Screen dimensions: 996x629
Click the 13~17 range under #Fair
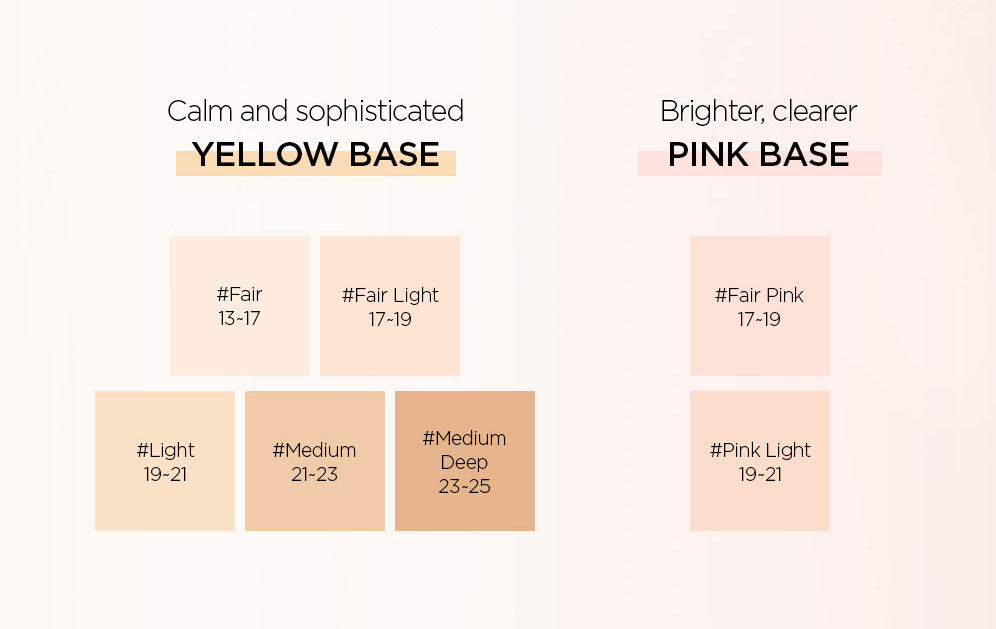pos(239,318)
